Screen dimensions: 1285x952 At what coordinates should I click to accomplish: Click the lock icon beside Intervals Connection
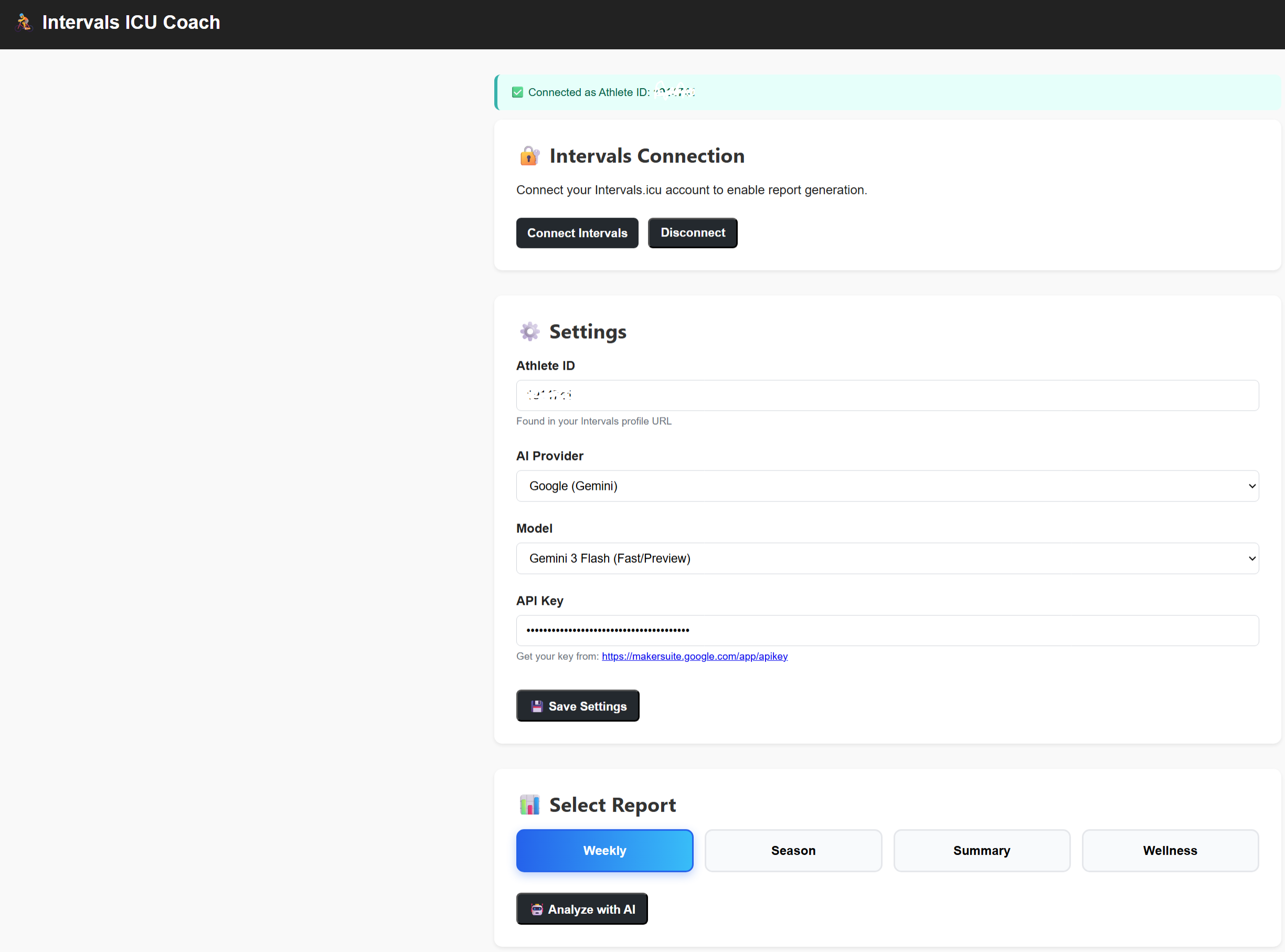(x=529, y=156)
